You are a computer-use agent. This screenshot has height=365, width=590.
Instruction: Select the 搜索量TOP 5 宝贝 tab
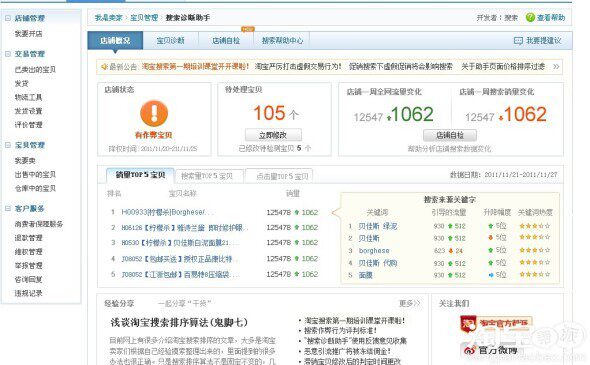point(209,176)
